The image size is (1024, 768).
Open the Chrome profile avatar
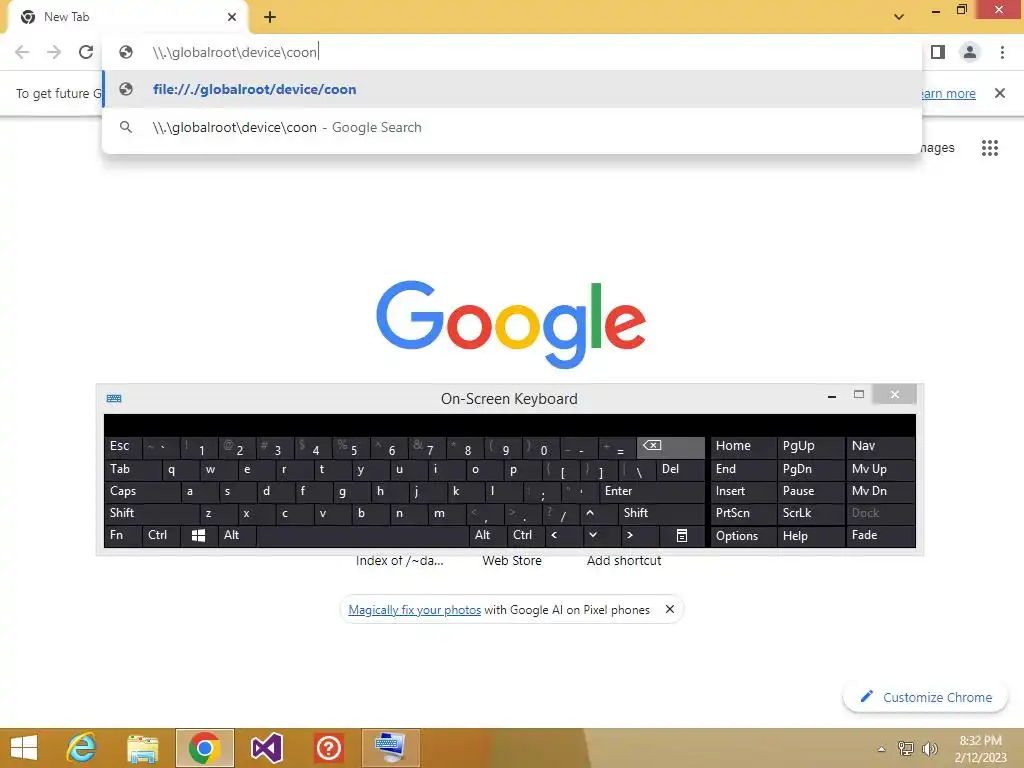pyautogui.click(x=970, y=52)
